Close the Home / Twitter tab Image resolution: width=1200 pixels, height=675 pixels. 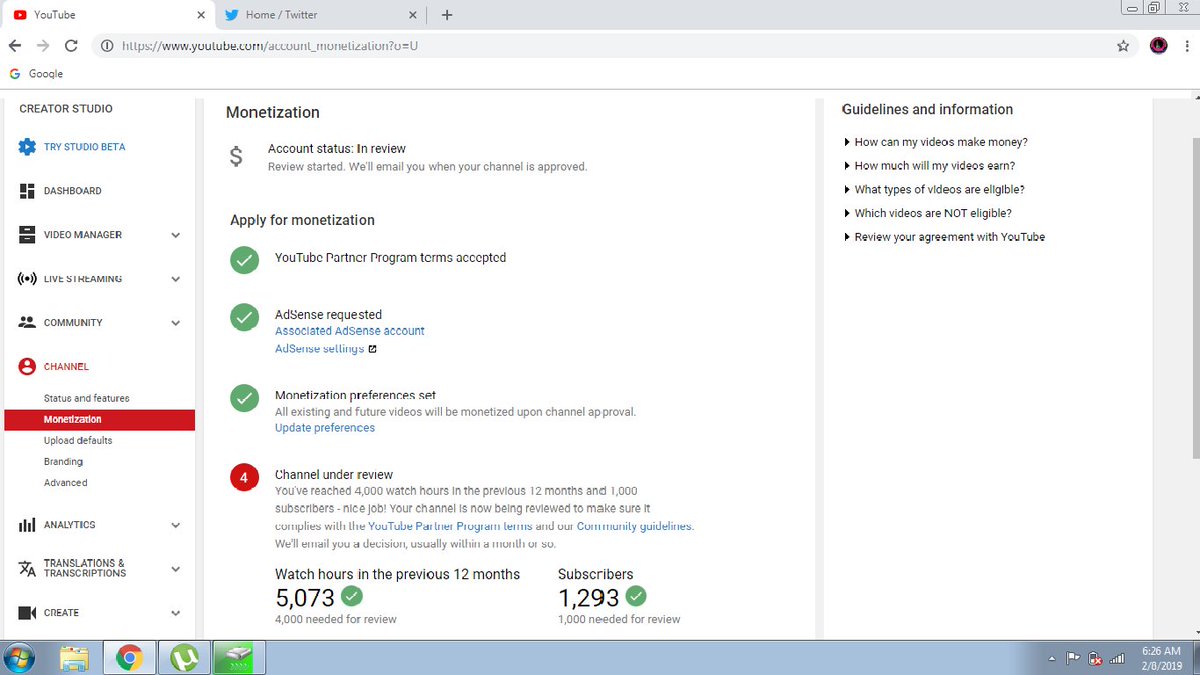414,15
